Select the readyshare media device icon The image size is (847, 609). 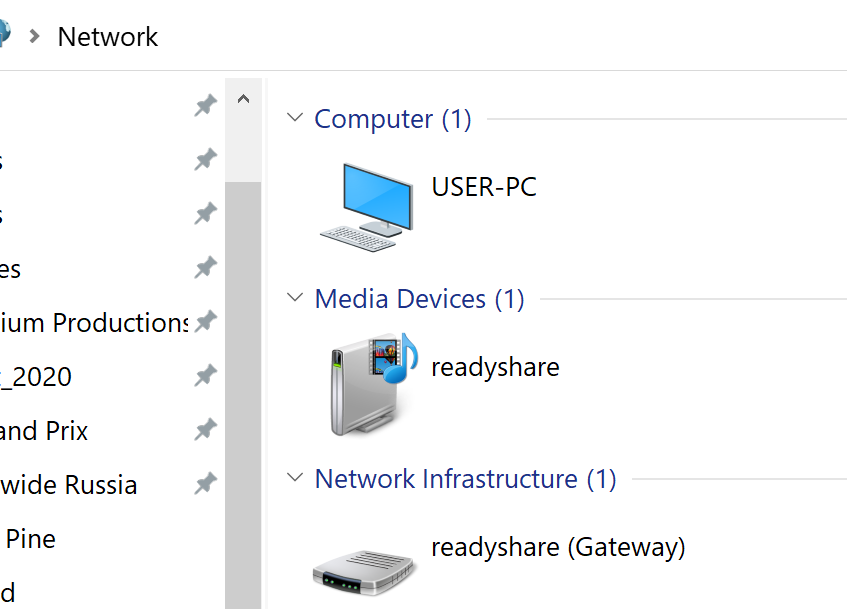pos(369,386)
